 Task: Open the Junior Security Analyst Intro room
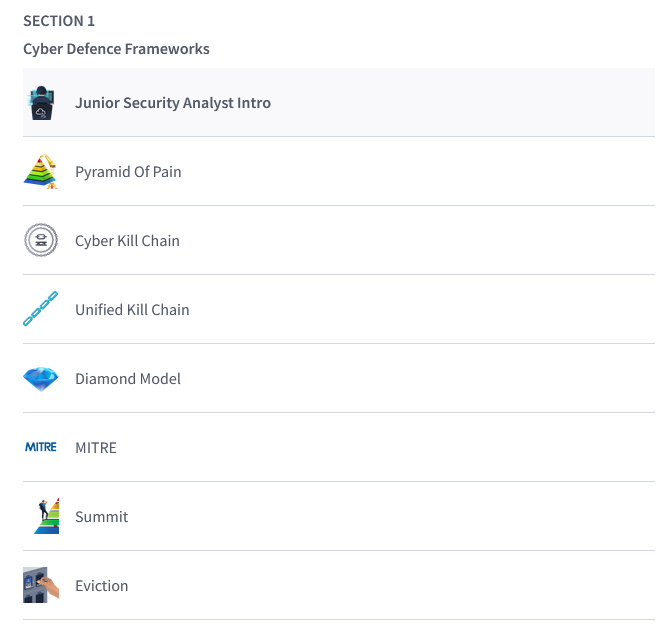[173, 103]
